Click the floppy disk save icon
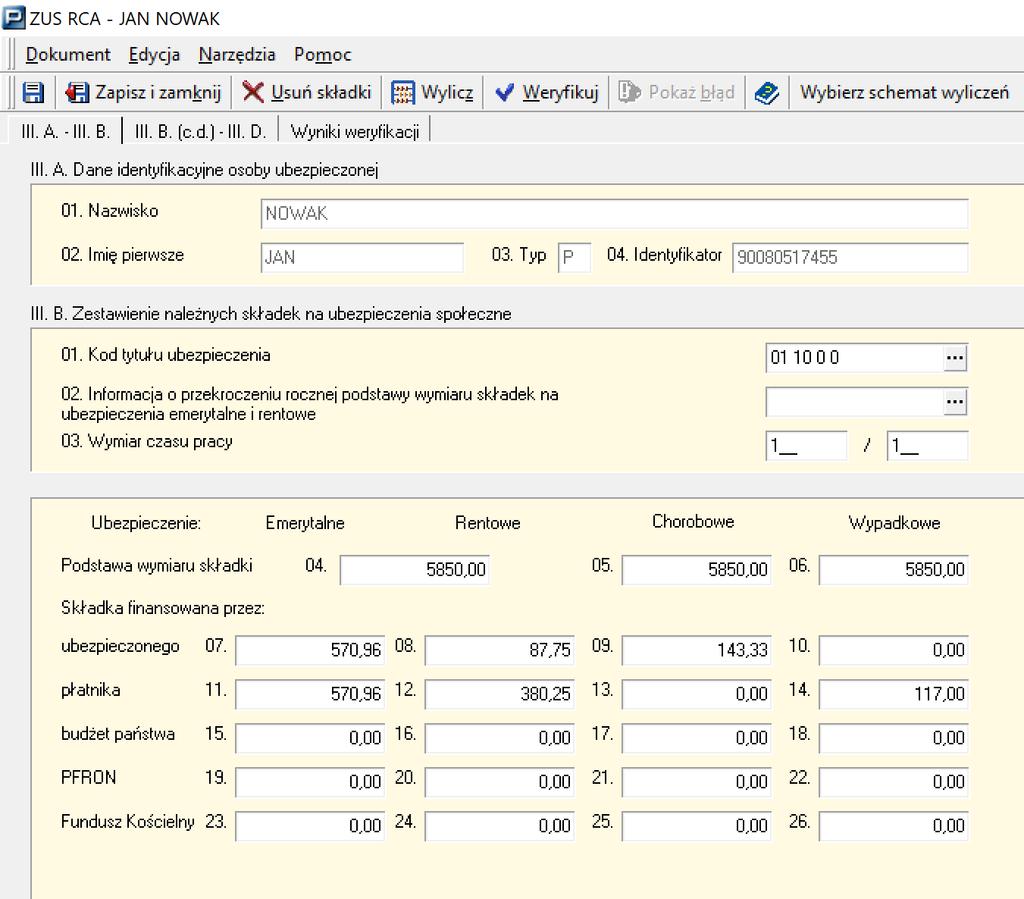 [x=33, y=93]
